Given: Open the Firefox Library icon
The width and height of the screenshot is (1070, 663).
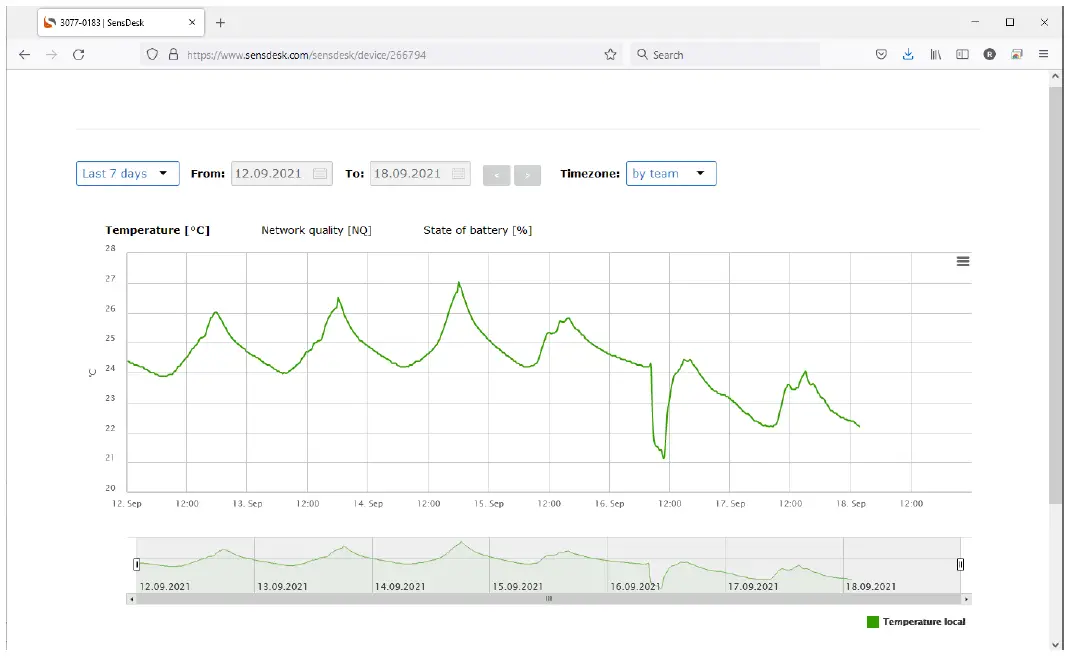Looking at the screenshot, I should pos(936,55).
